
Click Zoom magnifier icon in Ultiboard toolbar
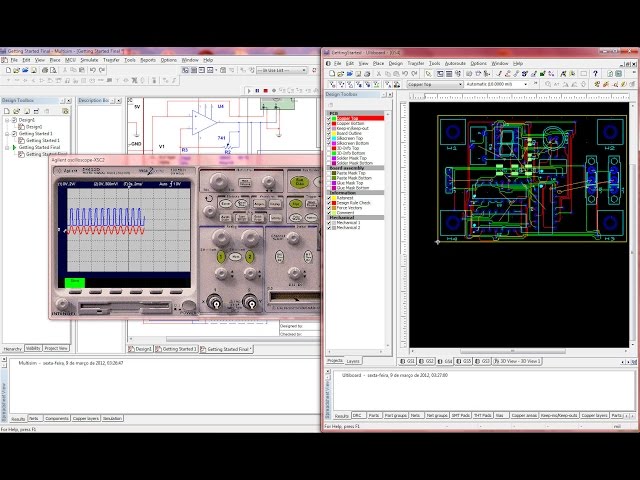point(548,84)
